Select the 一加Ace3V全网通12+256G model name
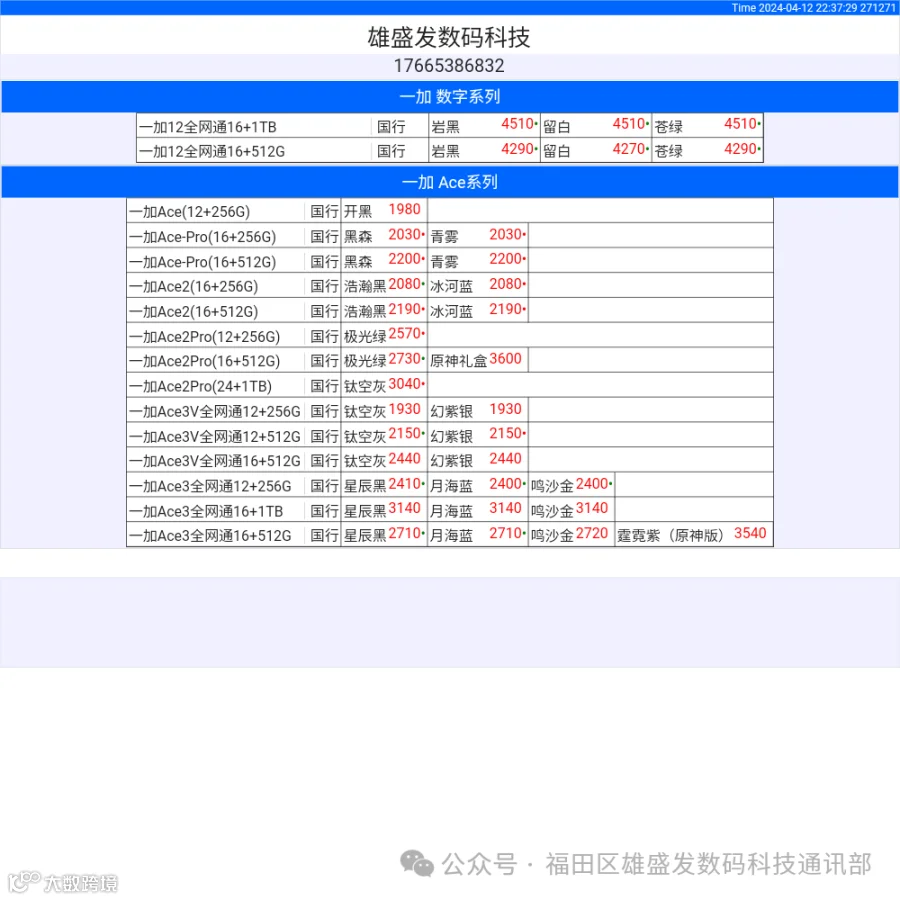This screenshot has width=900, height=900. [x=215, y=412]
